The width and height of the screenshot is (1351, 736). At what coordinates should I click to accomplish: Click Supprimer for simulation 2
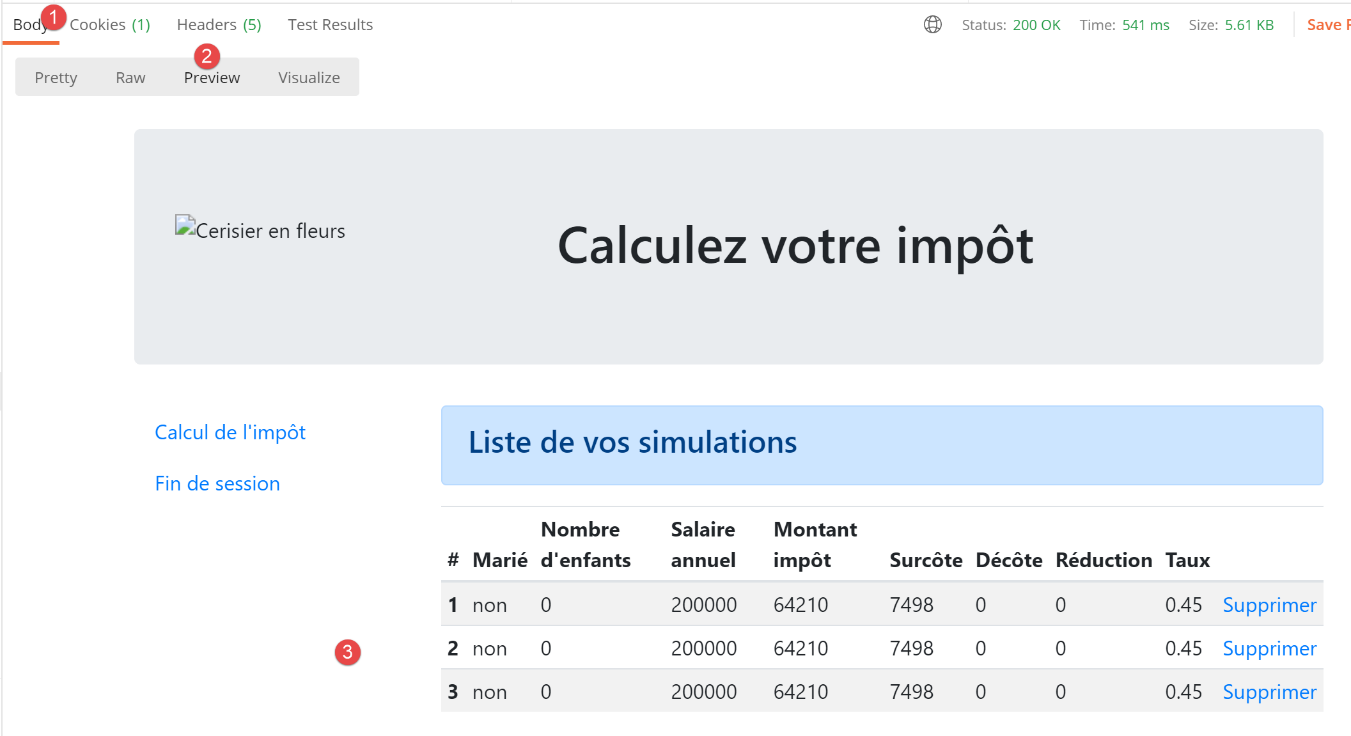(1269, 649)
